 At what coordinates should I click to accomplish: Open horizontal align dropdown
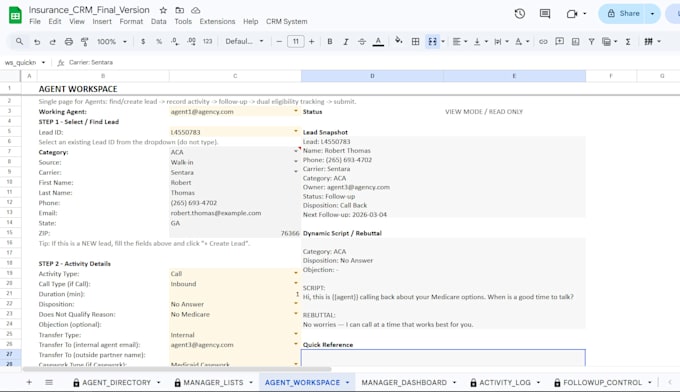(x=459, y=42)
